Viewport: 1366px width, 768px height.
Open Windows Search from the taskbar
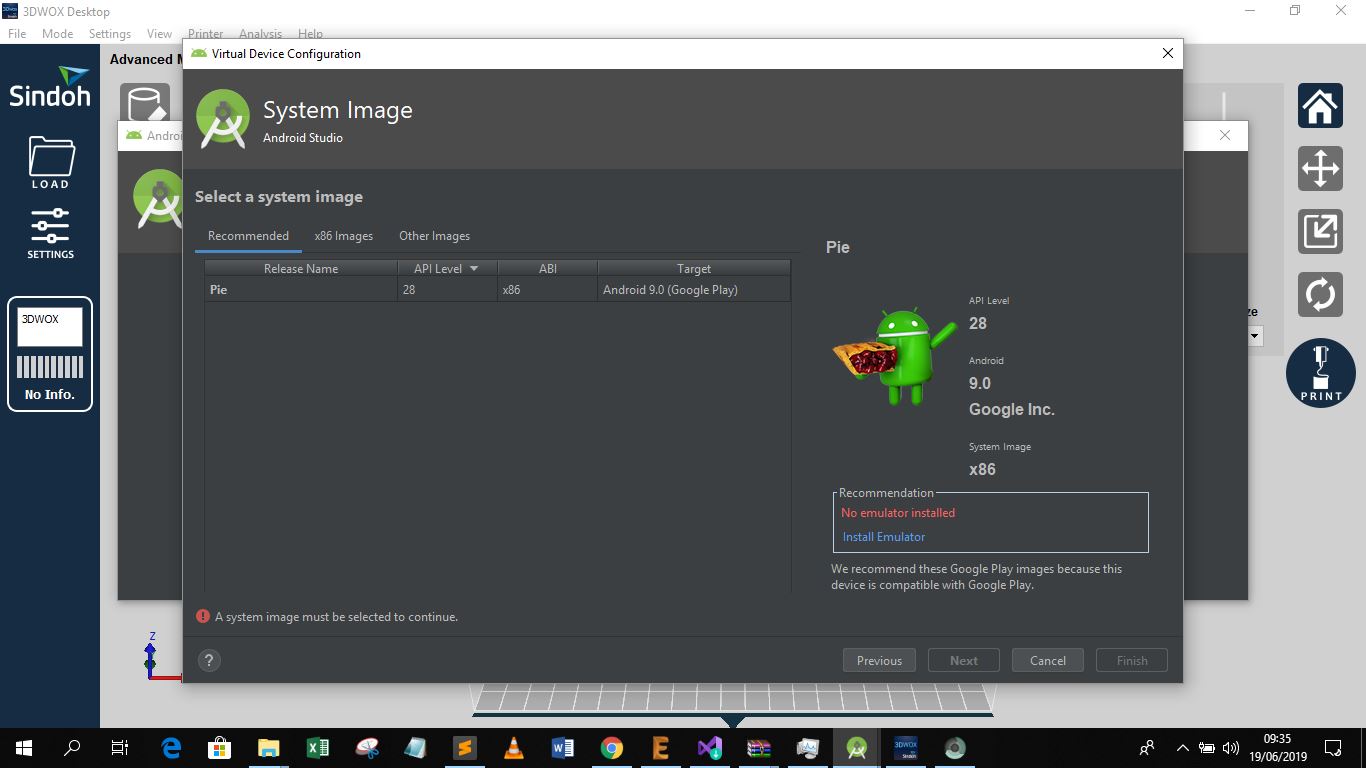tap(72, 748)
